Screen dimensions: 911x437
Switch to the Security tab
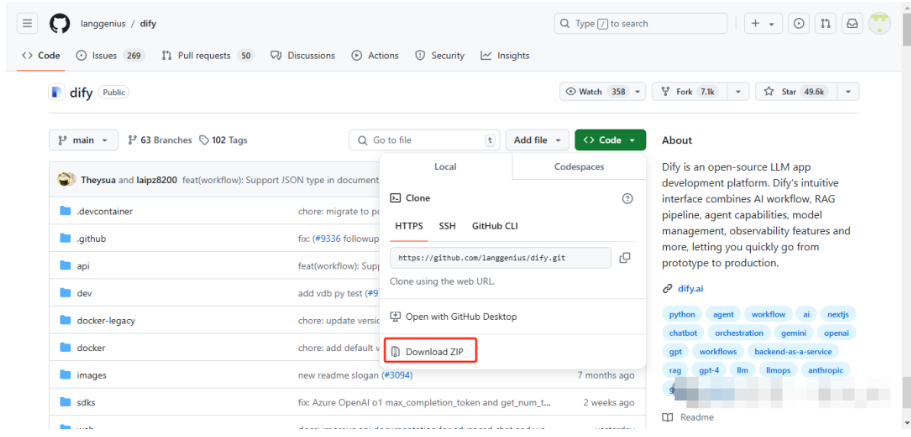[x=440, y=56]
